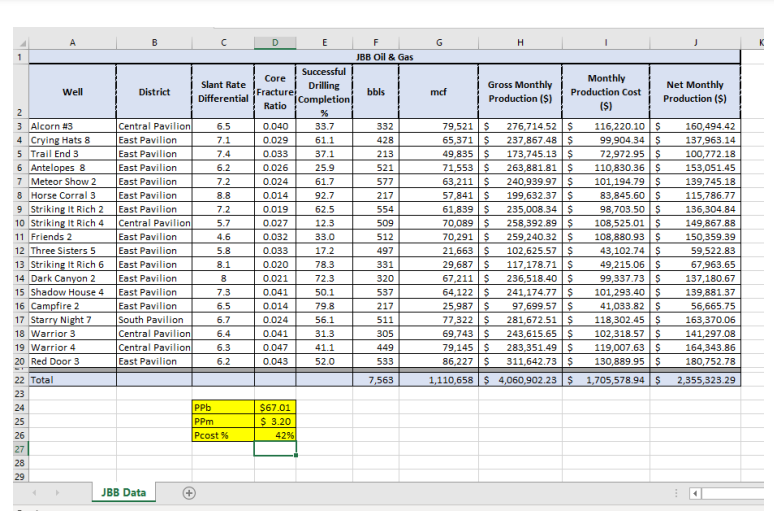Image resolution: width=774 pixels, height=525 pixels.
Task: Click the Alcorn #3 well cell
Action: point(73,126)
